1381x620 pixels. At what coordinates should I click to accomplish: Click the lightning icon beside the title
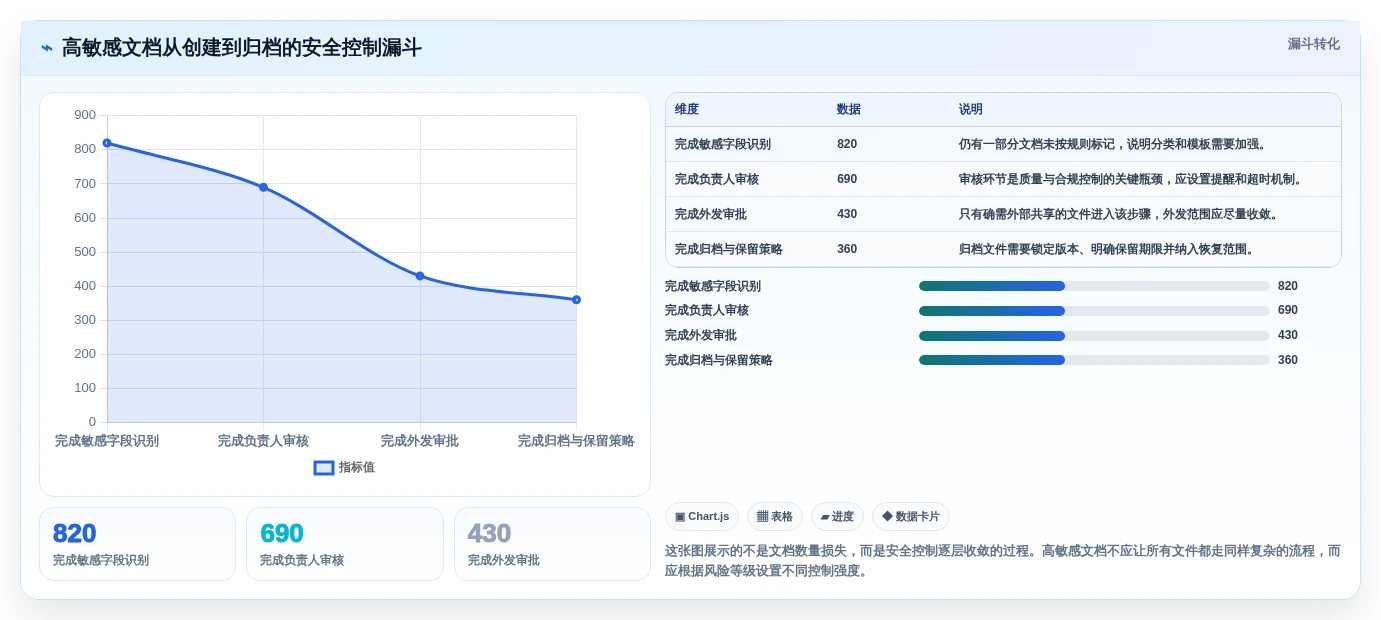[x=46, y=48]
